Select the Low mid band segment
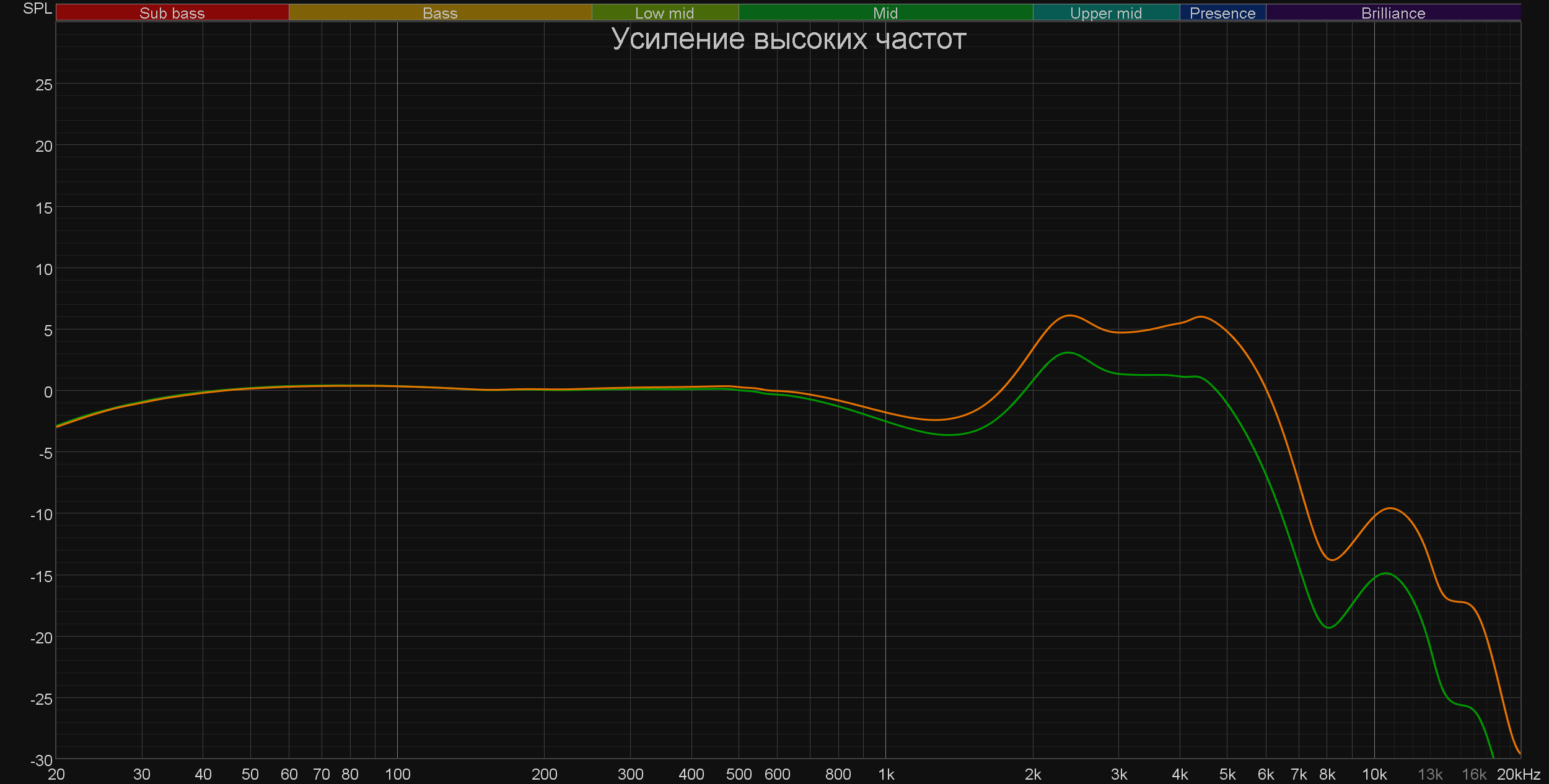The height and width of the screenshot is (784, 1549). 664,13
